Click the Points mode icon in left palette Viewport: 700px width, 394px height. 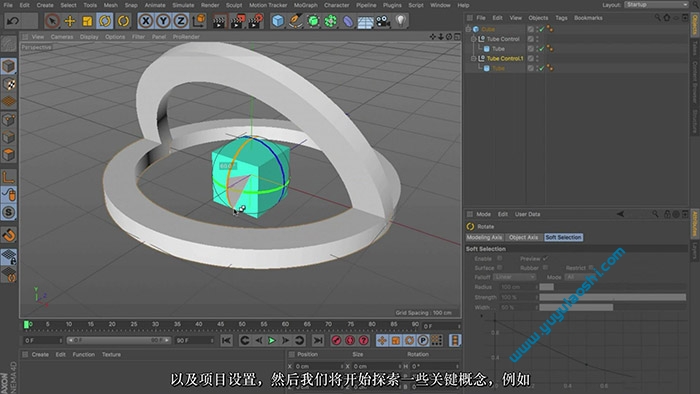pos(8,120)
